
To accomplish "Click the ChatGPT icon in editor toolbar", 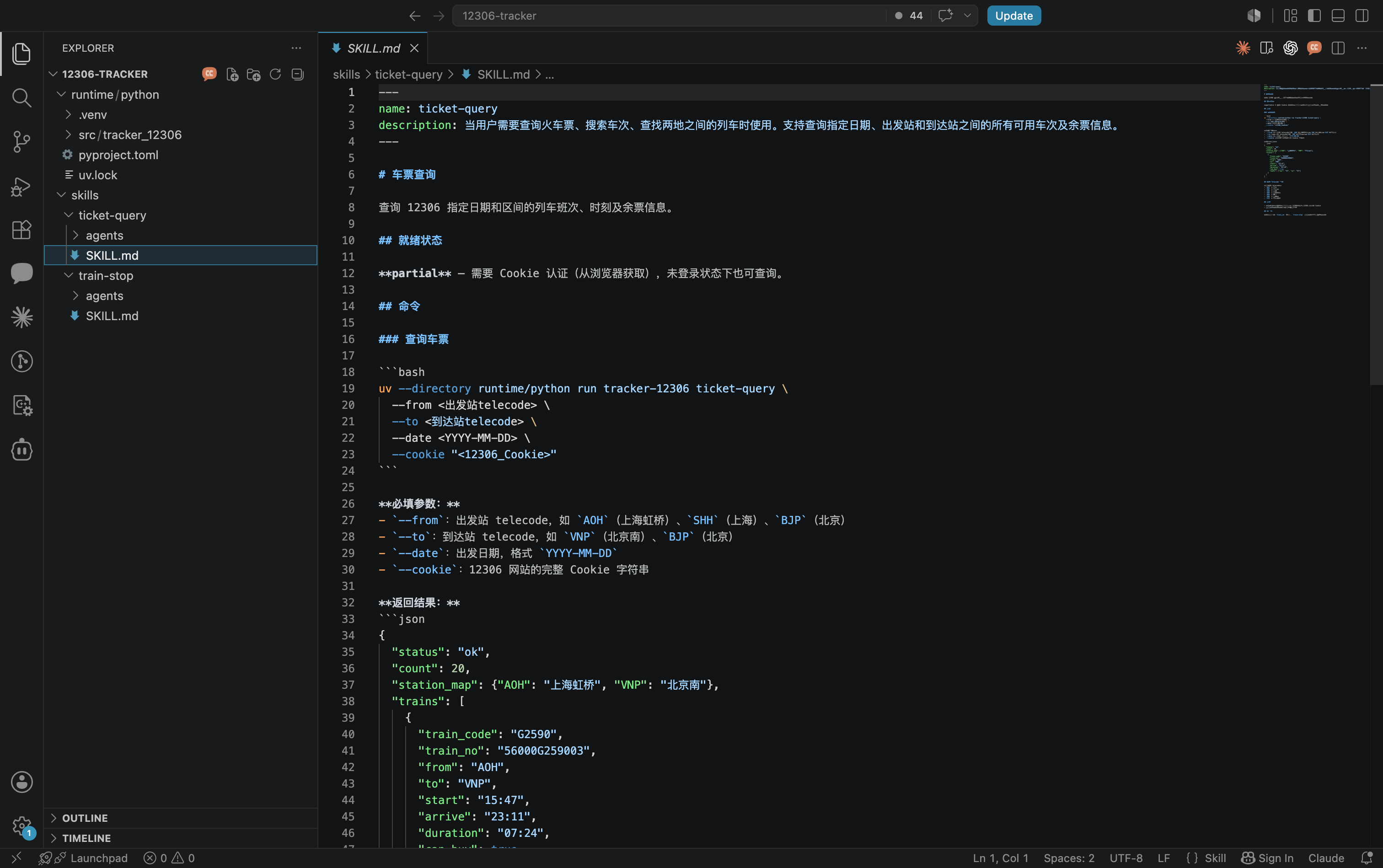I will tap(1291, 48).
